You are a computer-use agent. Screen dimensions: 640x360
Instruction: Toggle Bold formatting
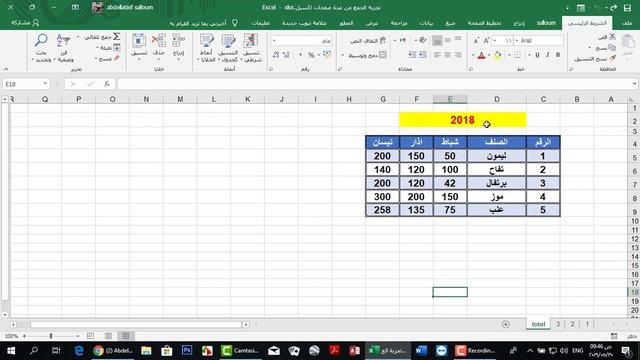click(558, 55)
